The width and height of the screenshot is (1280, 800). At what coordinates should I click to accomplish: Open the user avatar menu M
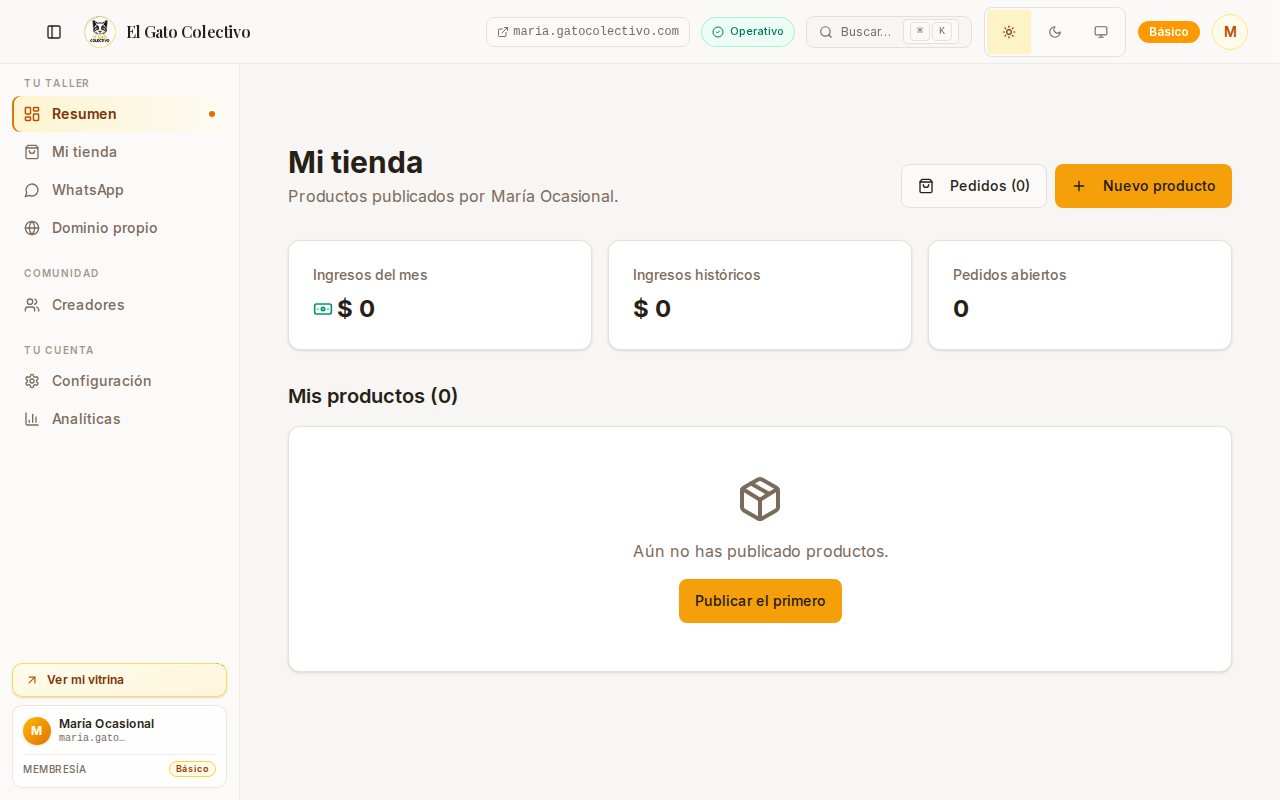tap(1230, 32)
